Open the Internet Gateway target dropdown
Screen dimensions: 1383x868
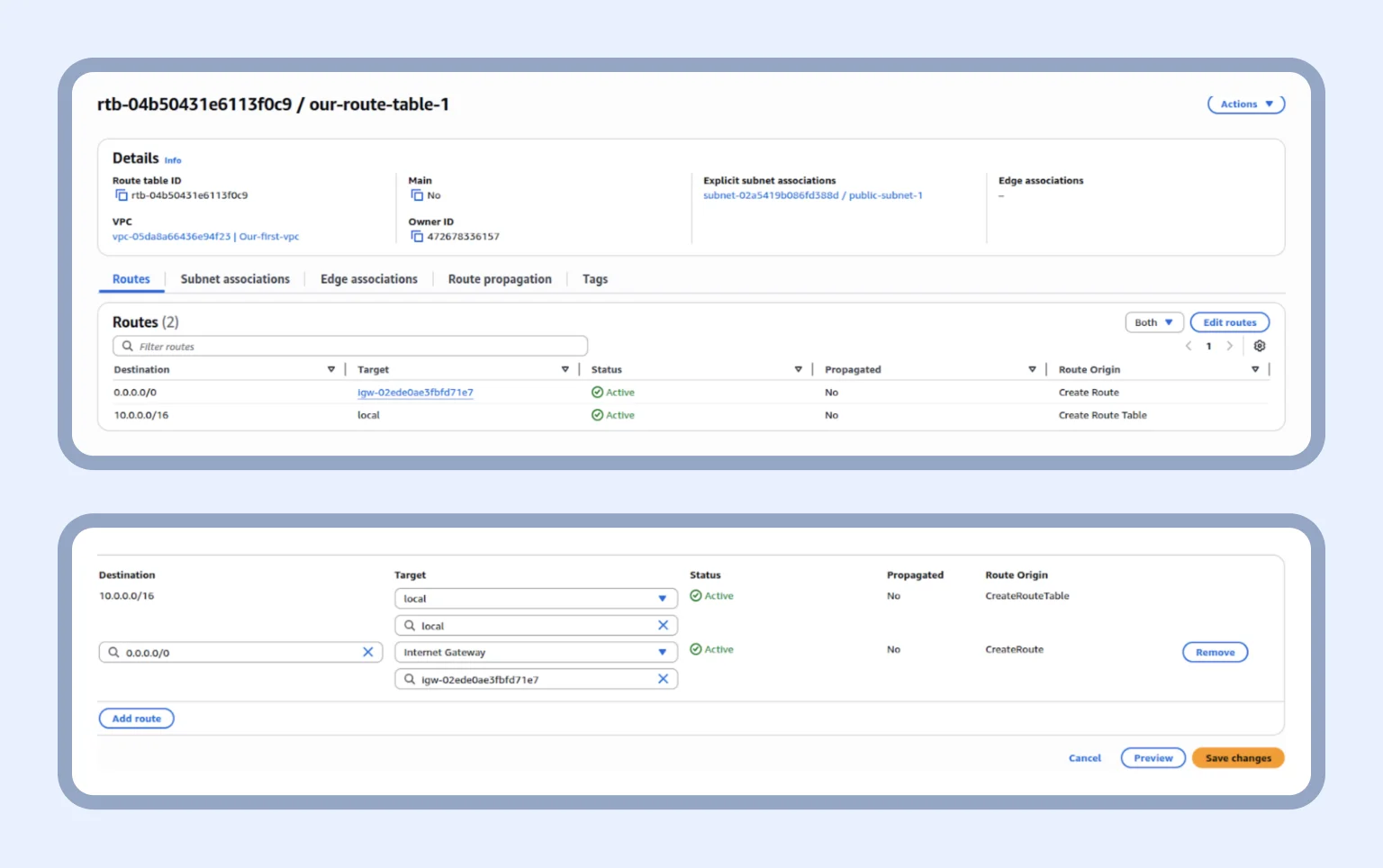(664, 652)
